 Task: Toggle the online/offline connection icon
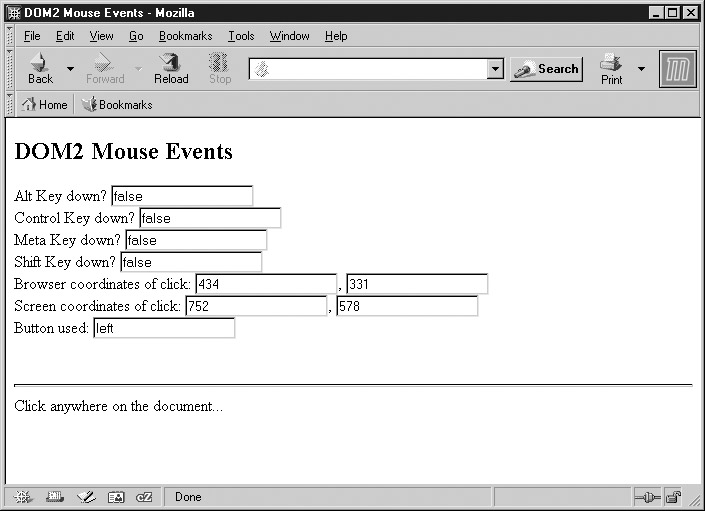(646, 497)
